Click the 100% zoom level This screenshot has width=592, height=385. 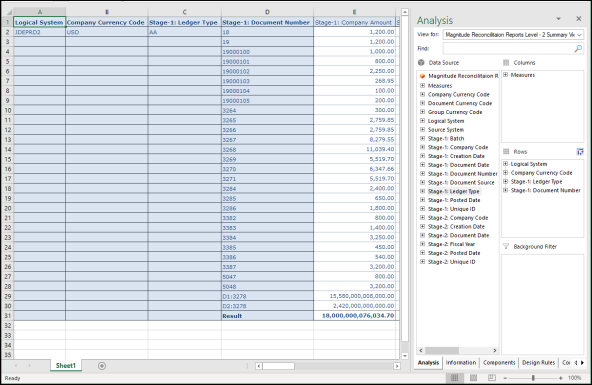click(575, 378)
